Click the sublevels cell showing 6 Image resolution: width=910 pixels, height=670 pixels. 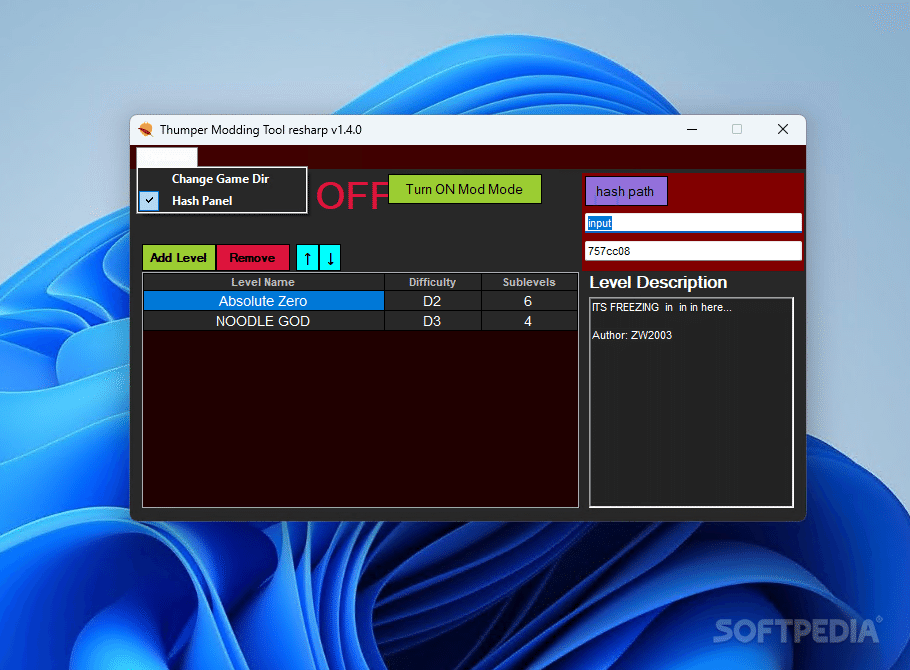pos(529,301)
